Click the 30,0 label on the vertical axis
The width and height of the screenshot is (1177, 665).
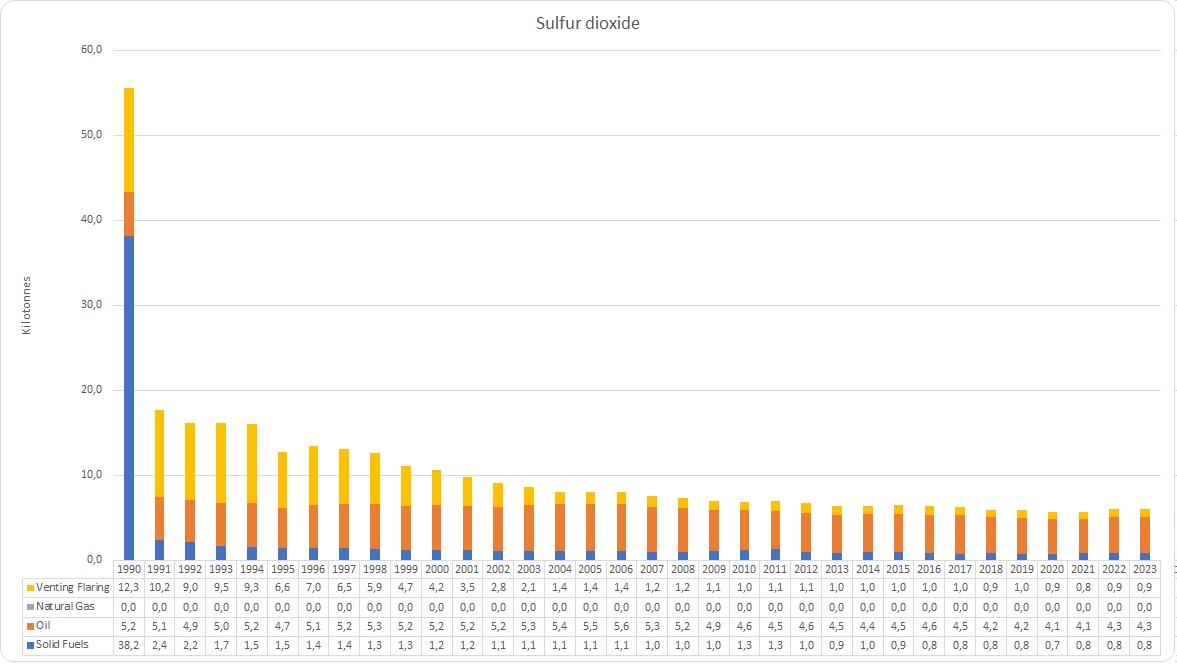90,305
